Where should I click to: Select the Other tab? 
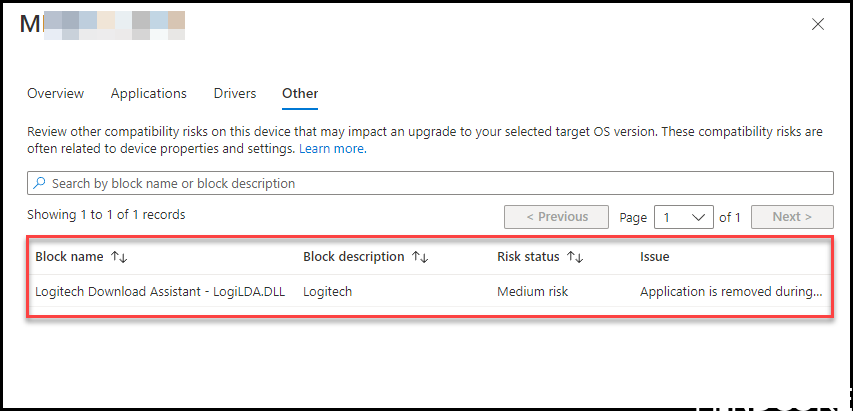[300, 94]
